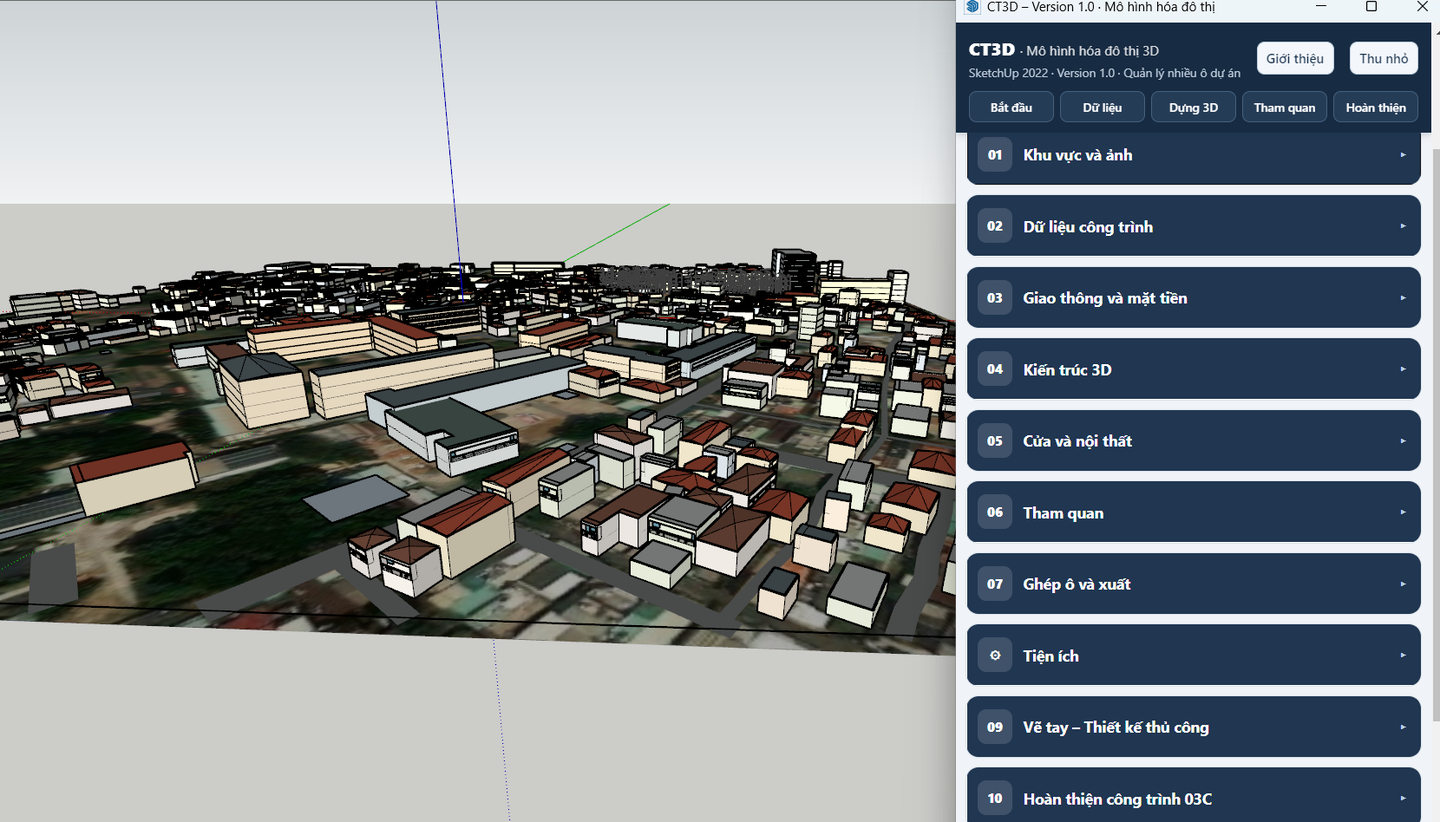The width and height of the screenshot is (1440, 822).
Task: Click the 04 number badge
Action: 995,369
